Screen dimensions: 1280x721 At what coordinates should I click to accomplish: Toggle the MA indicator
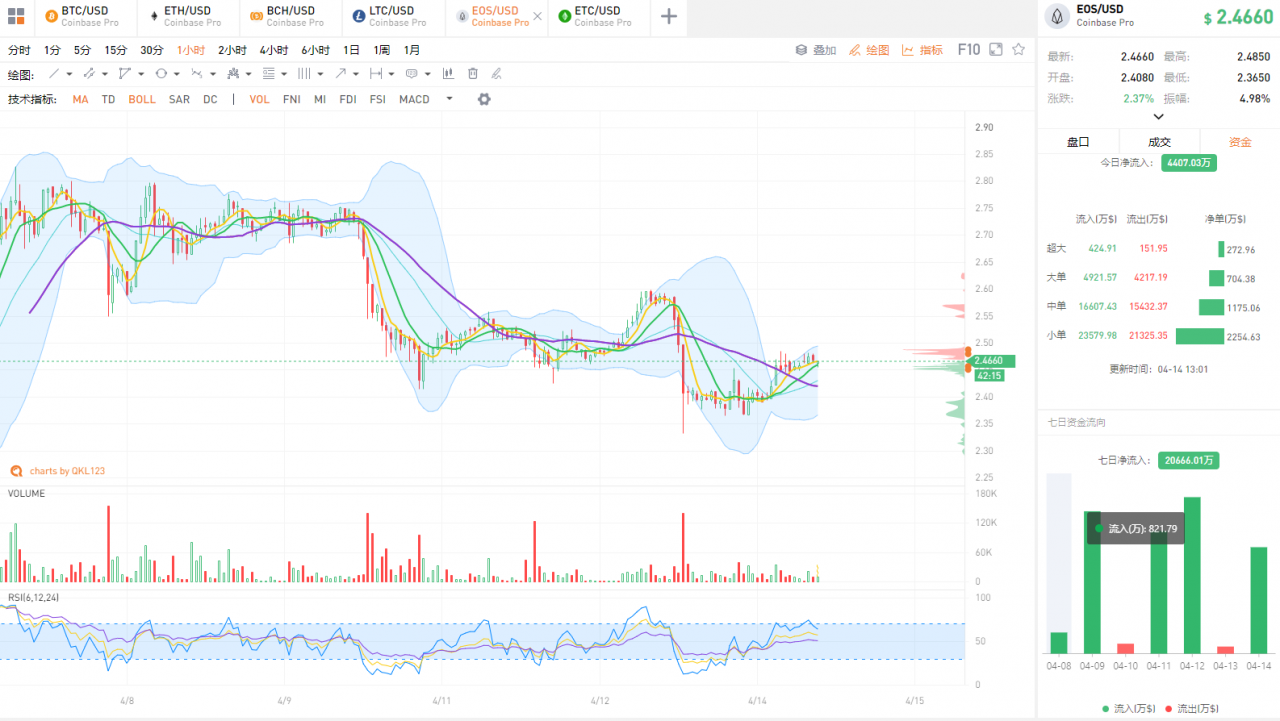(80, 99)
